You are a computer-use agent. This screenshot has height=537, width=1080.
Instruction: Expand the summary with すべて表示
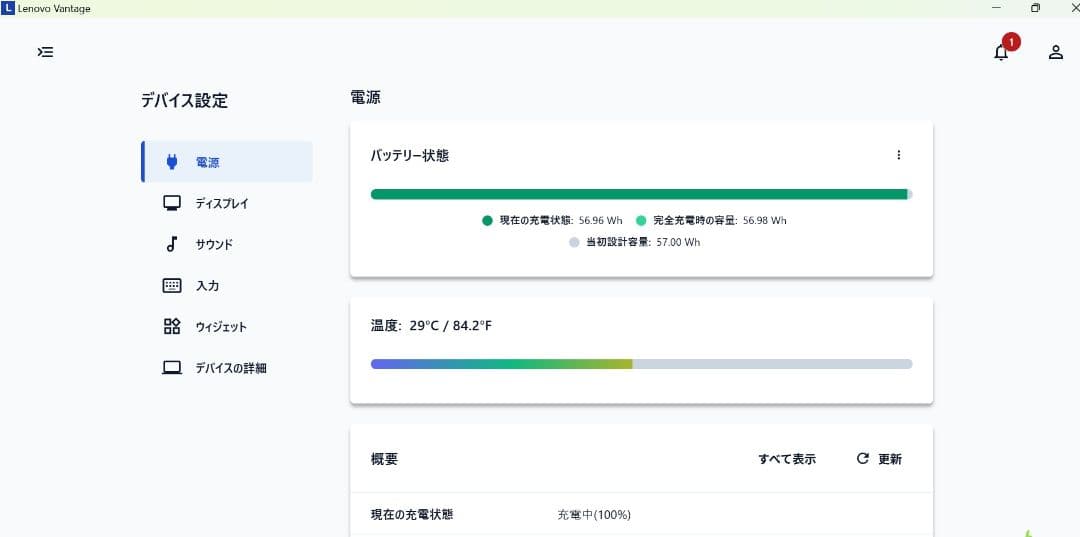(786, 459)
